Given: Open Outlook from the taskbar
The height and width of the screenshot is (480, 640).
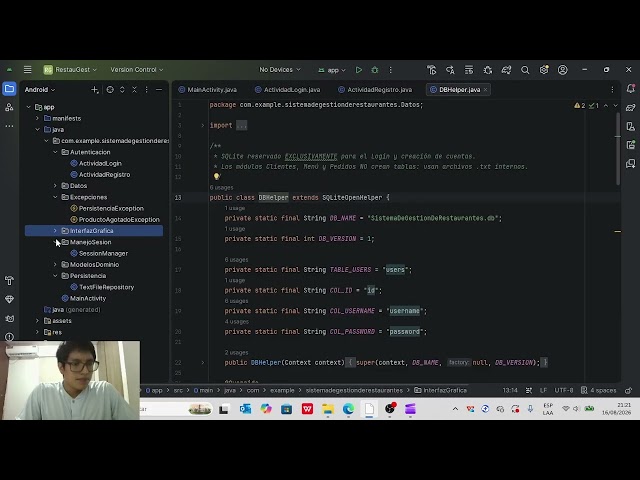Looking at the screenshot, I should click(x=245, y=409).
